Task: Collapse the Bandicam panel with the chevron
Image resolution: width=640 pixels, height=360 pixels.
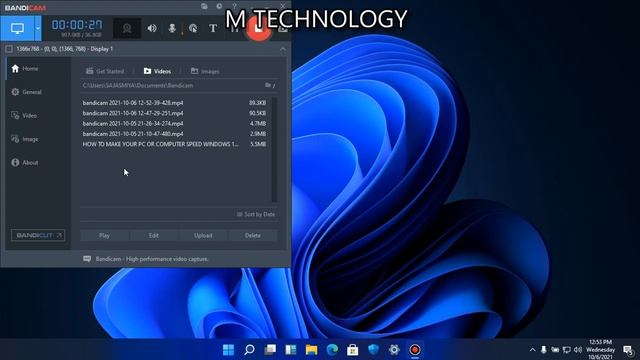Action: [283, 49]
